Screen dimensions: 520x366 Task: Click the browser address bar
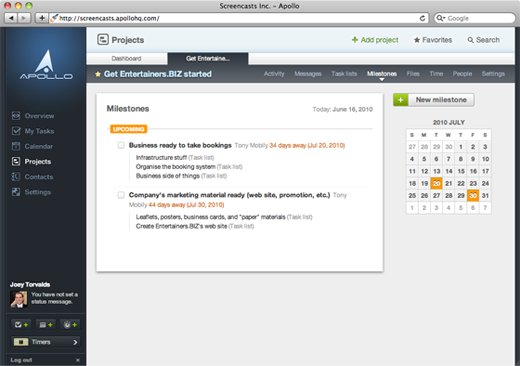point(238,18)
